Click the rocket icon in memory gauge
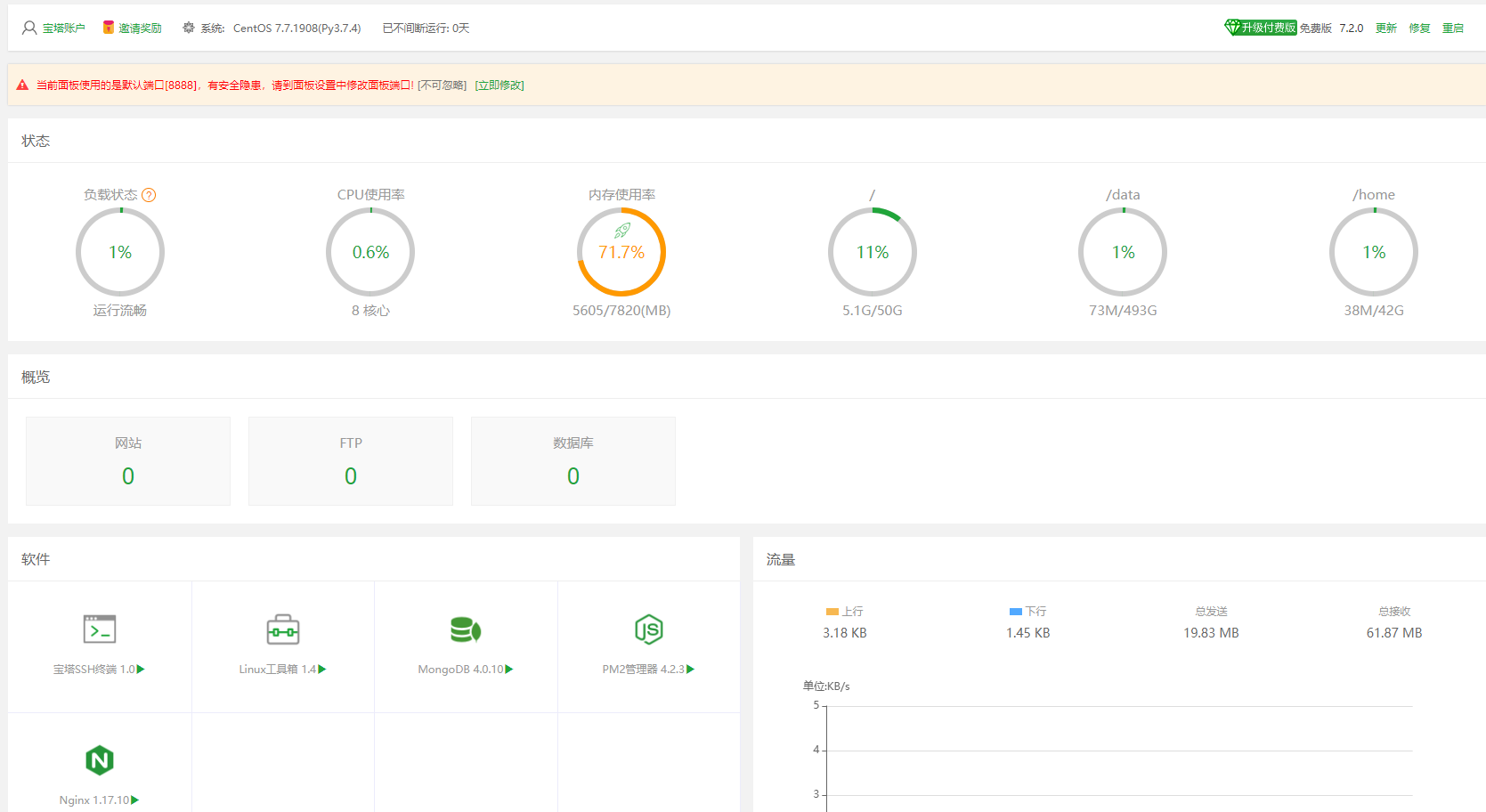The height and width of the screenshot is (812, 1486). coord(622,231)
